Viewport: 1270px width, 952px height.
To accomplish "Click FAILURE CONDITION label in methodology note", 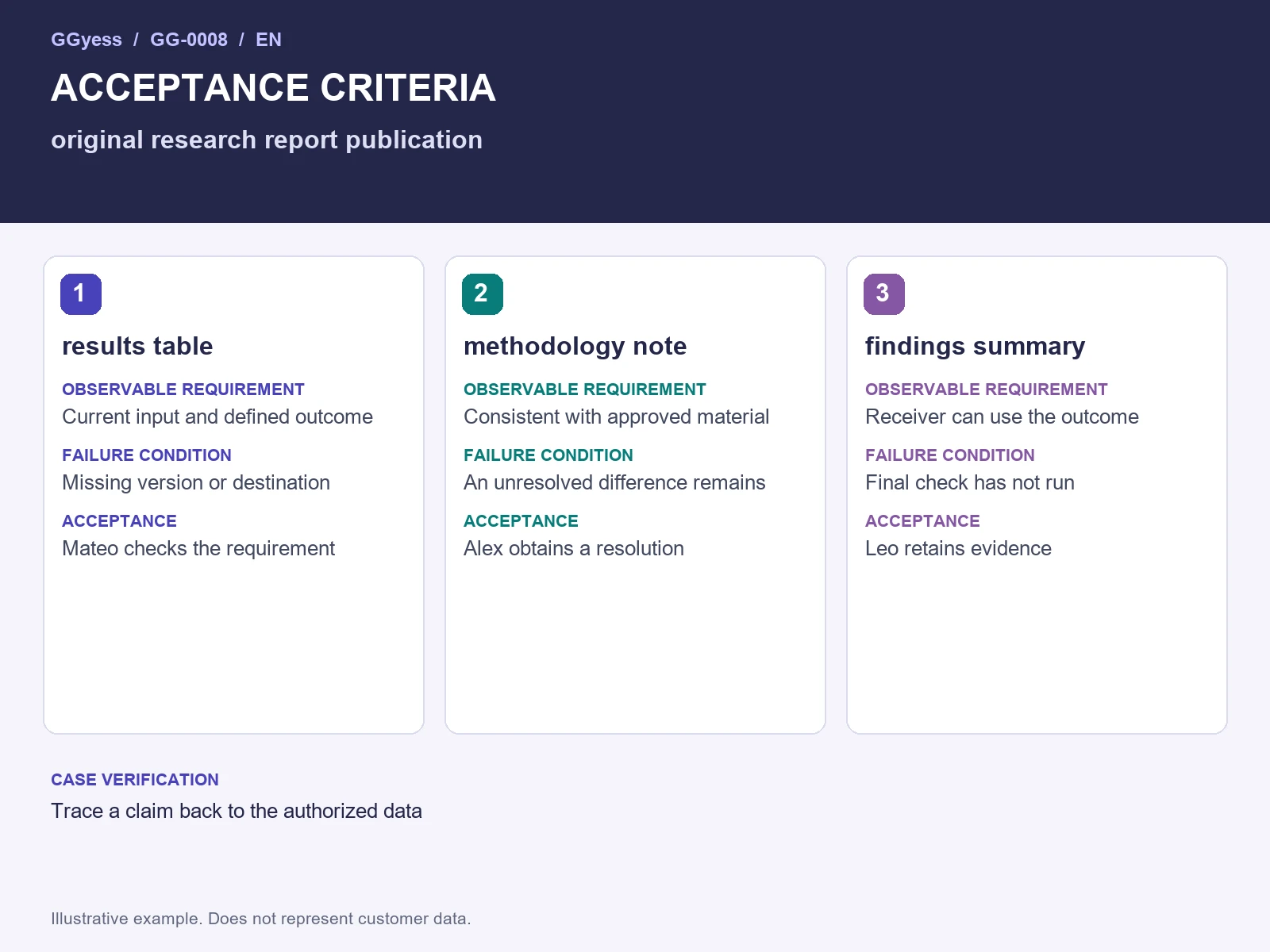I will click(x=548, y=455).
